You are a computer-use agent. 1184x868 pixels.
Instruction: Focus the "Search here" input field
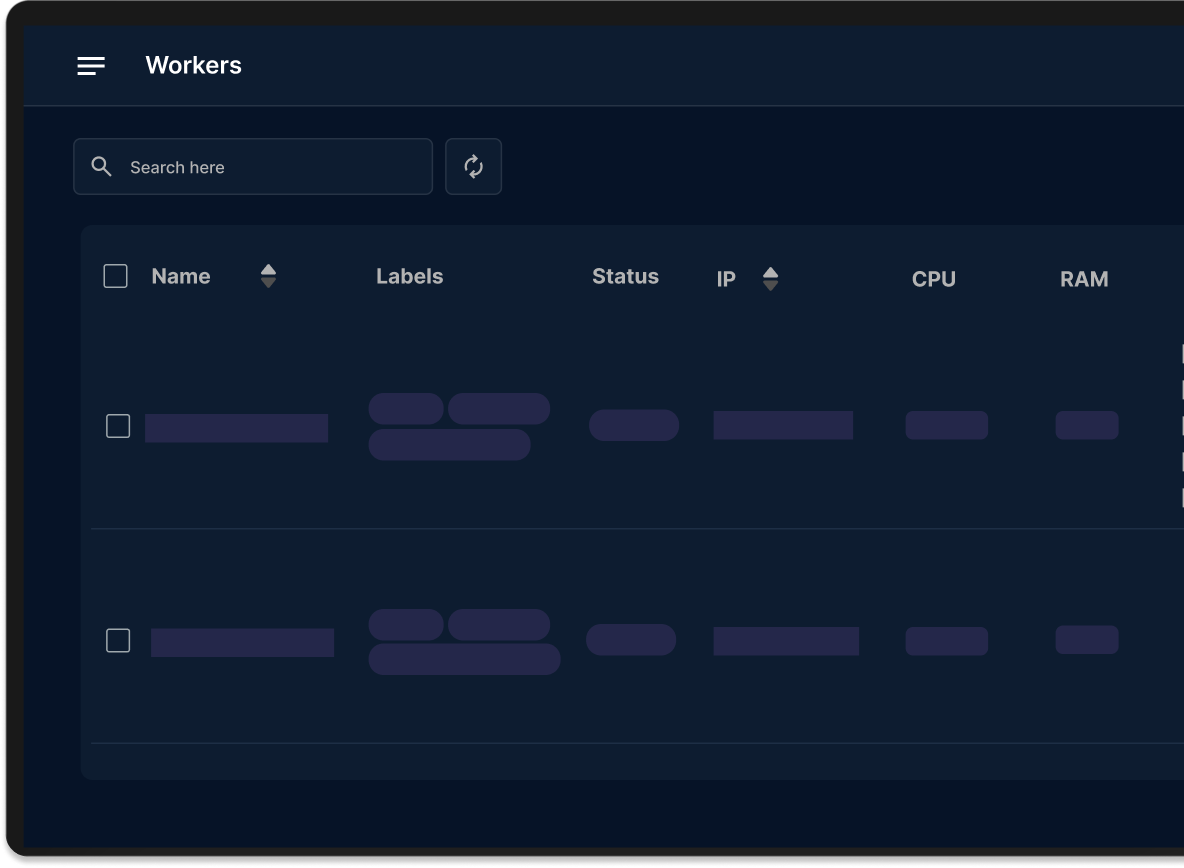click(x=270, y=167)
